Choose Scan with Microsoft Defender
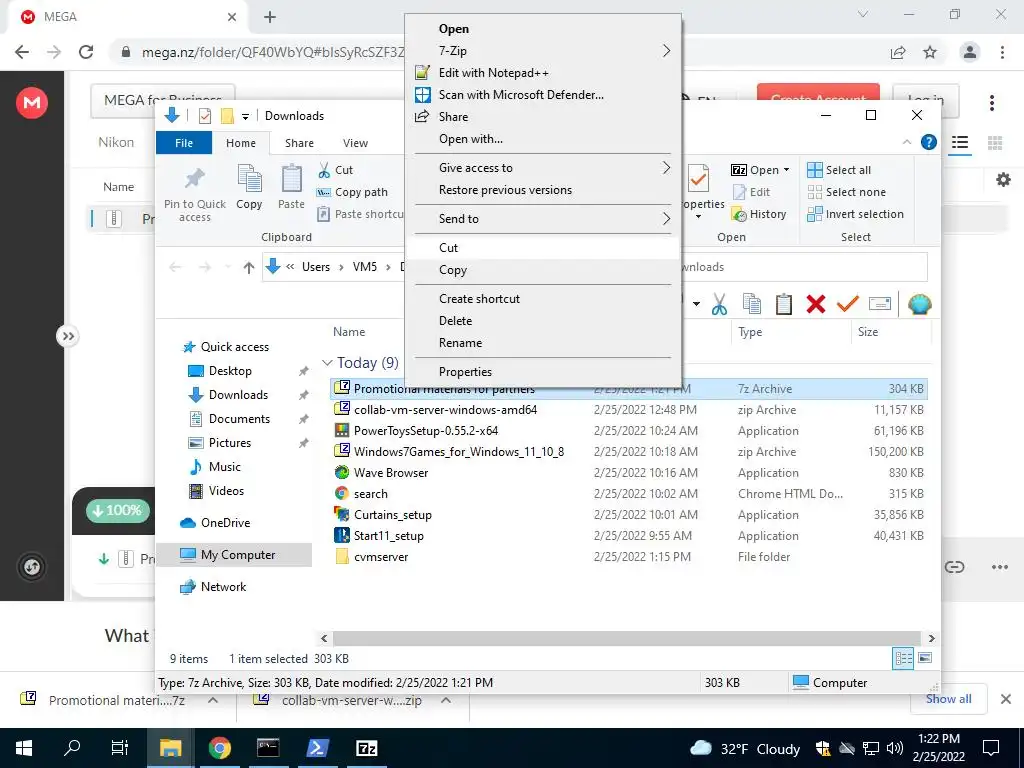Viewport: 1024px width, 768px height. coord(542,95)
